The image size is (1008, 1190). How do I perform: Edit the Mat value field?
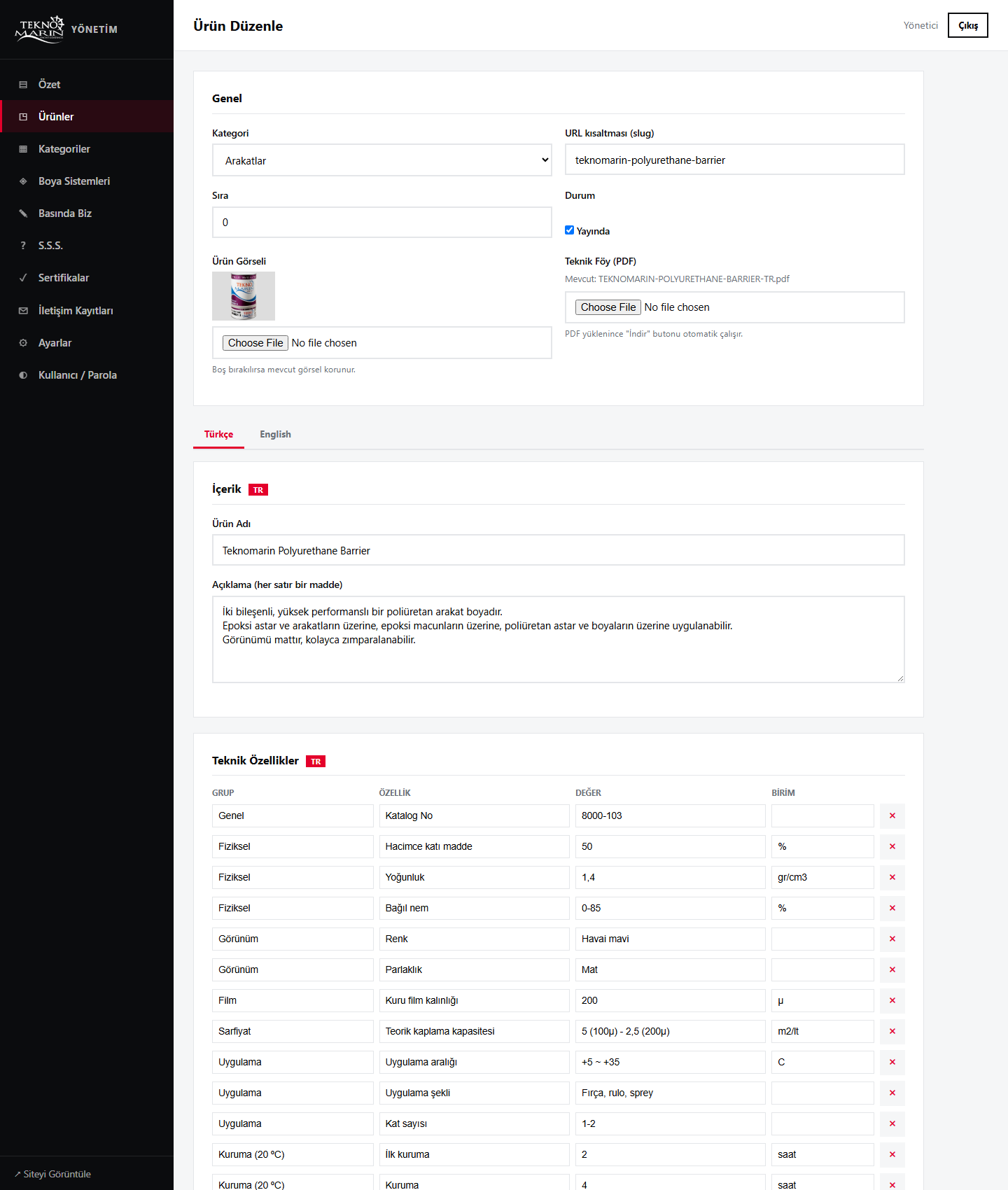(x=671, y=969)
